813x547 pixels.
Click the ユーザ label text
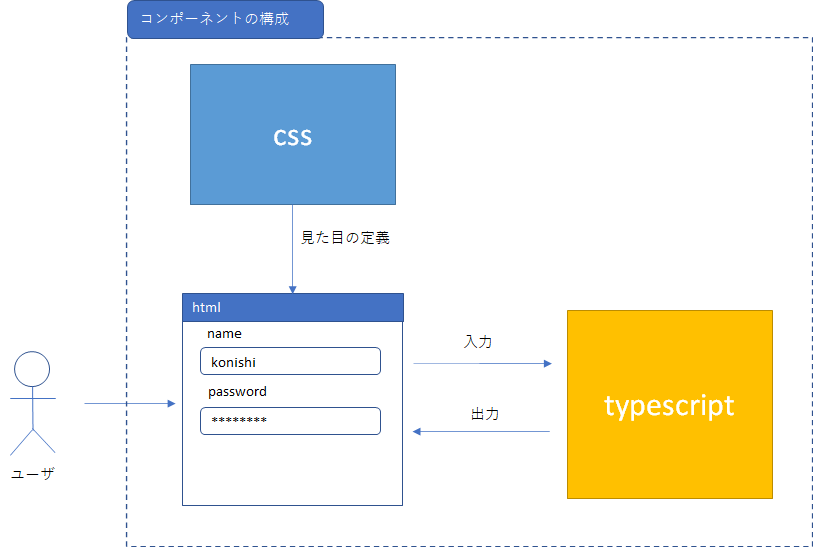pos(33,473)
